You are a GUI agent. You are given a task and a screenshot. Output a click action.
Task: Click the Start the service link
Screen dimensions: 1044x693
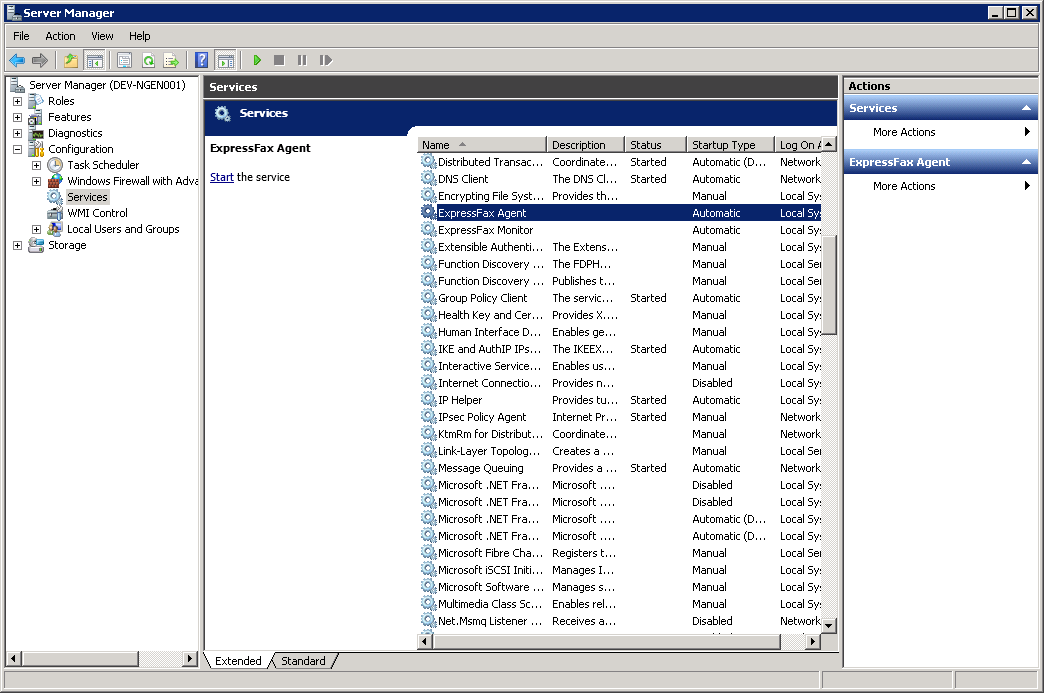click(x=222, y=177)
